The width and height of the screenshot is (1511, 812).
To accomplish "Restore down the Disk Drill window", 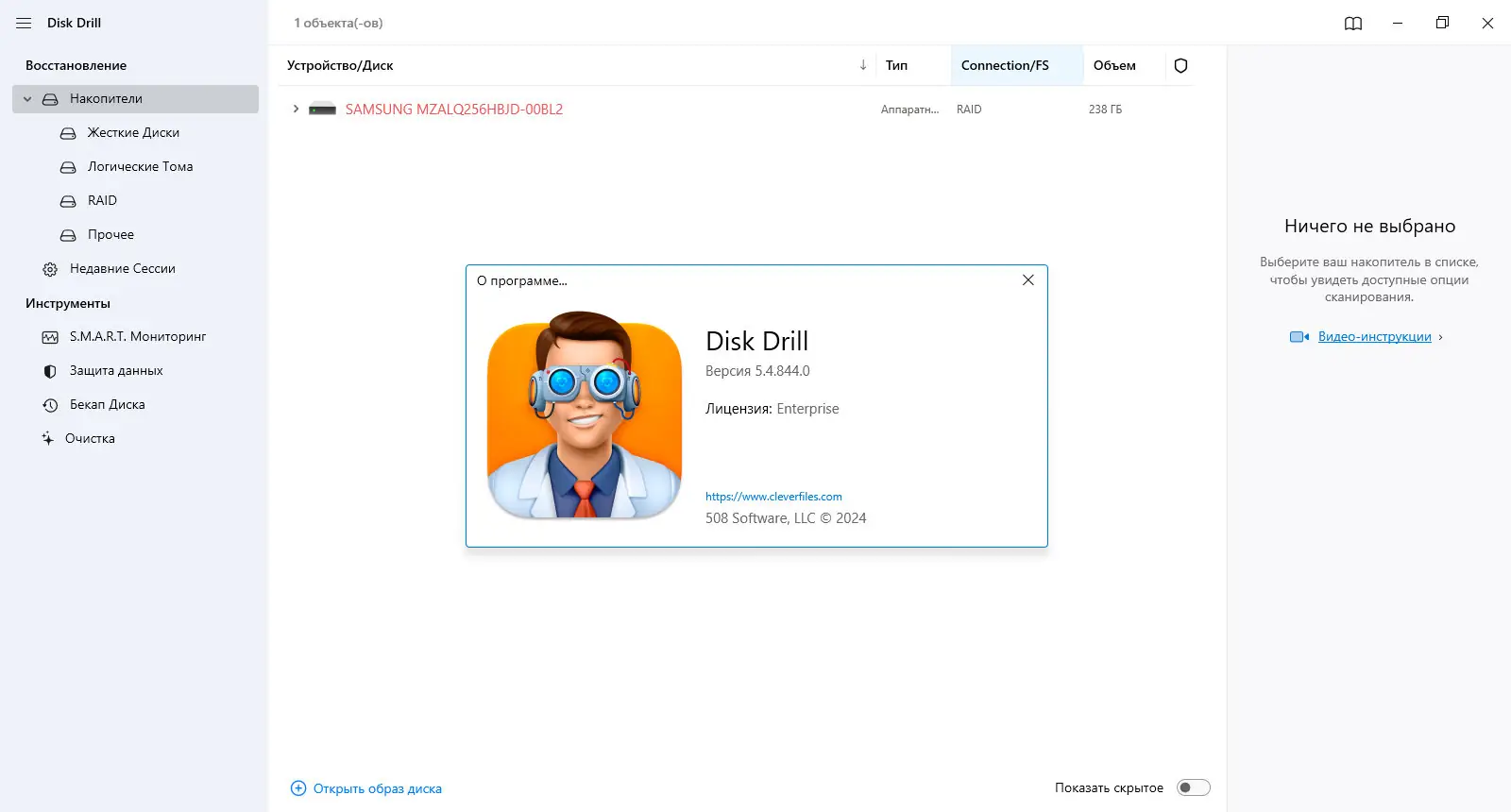I will [x=1442, y=23].
